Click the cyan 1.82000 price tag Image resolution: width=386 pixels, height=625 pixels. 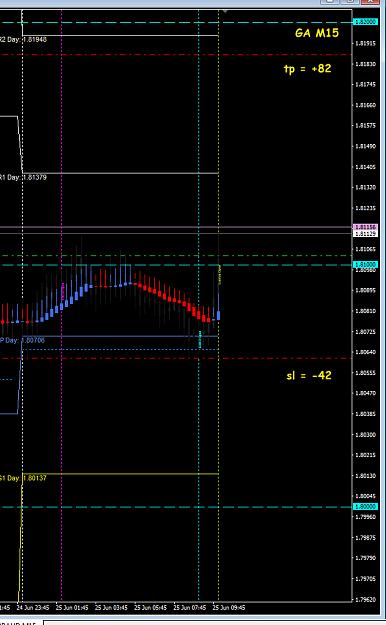coord(365,22)
